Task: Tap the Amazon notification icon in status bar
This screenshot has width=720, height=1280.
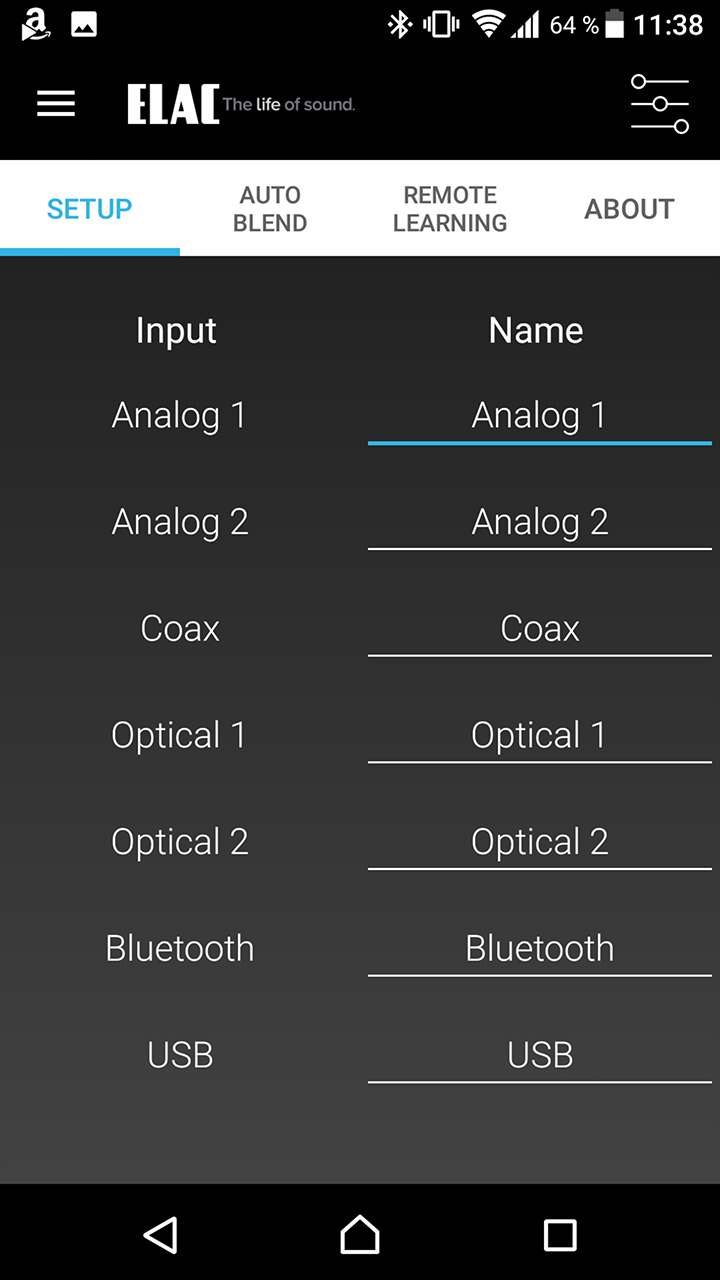Action: pyautogui.click(x=35, y=24)
